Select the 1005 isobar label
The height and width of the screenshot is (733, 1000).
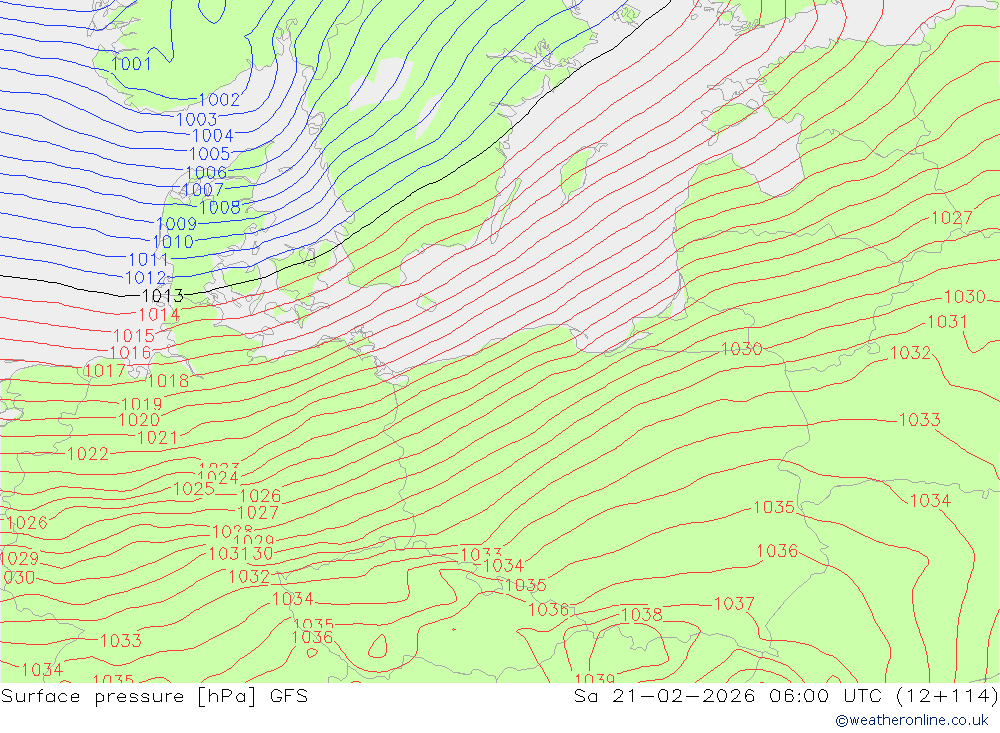click(210, 154)
